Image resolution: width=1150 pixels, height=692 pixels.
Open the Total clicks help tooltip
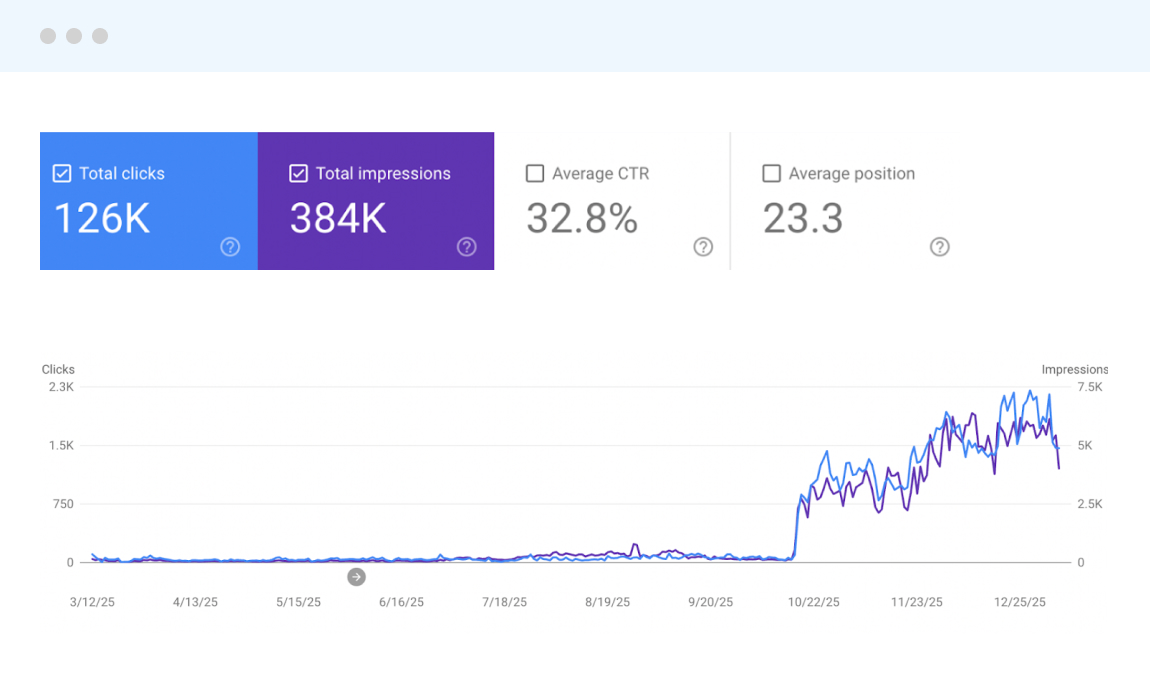pyautogui.click(x=229, y=247)
